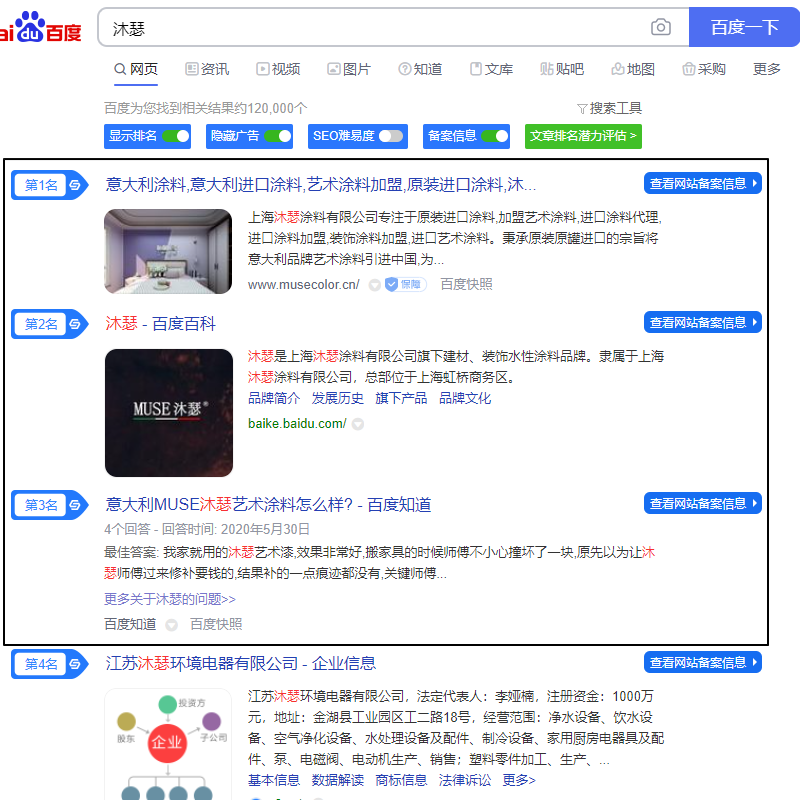Click the 发展历史 sublink
Viewport: 800px width, 800px height.
[338, 398]
